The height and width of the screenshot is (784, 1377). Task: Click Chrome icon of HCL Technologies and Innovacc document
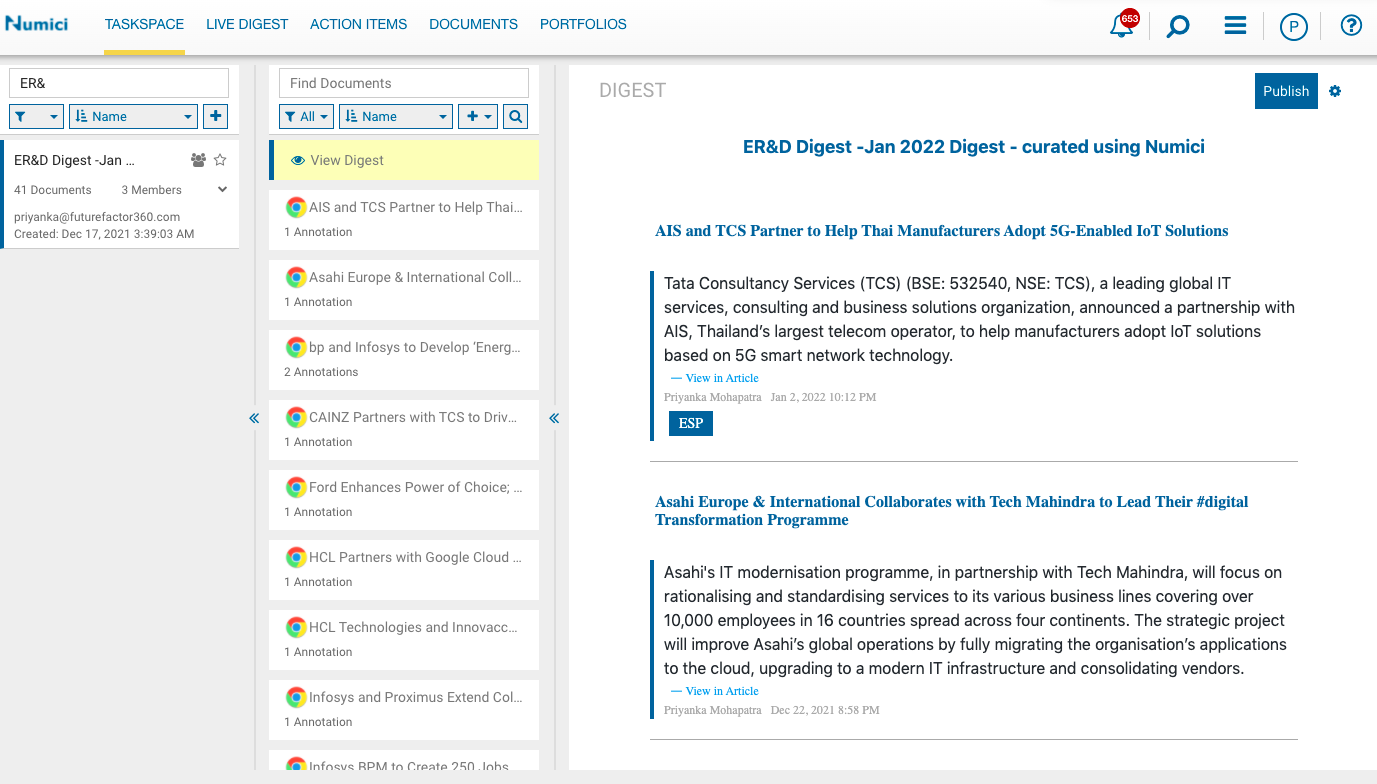295,627
